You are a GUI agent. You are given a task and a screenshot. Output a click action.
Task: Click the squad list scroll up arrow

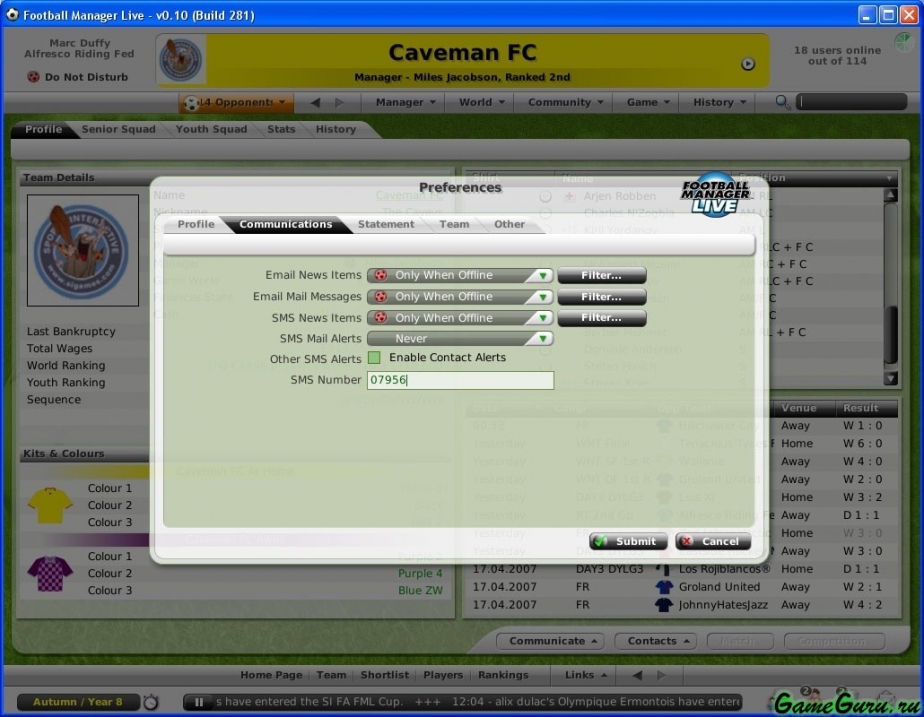[890, 196]
